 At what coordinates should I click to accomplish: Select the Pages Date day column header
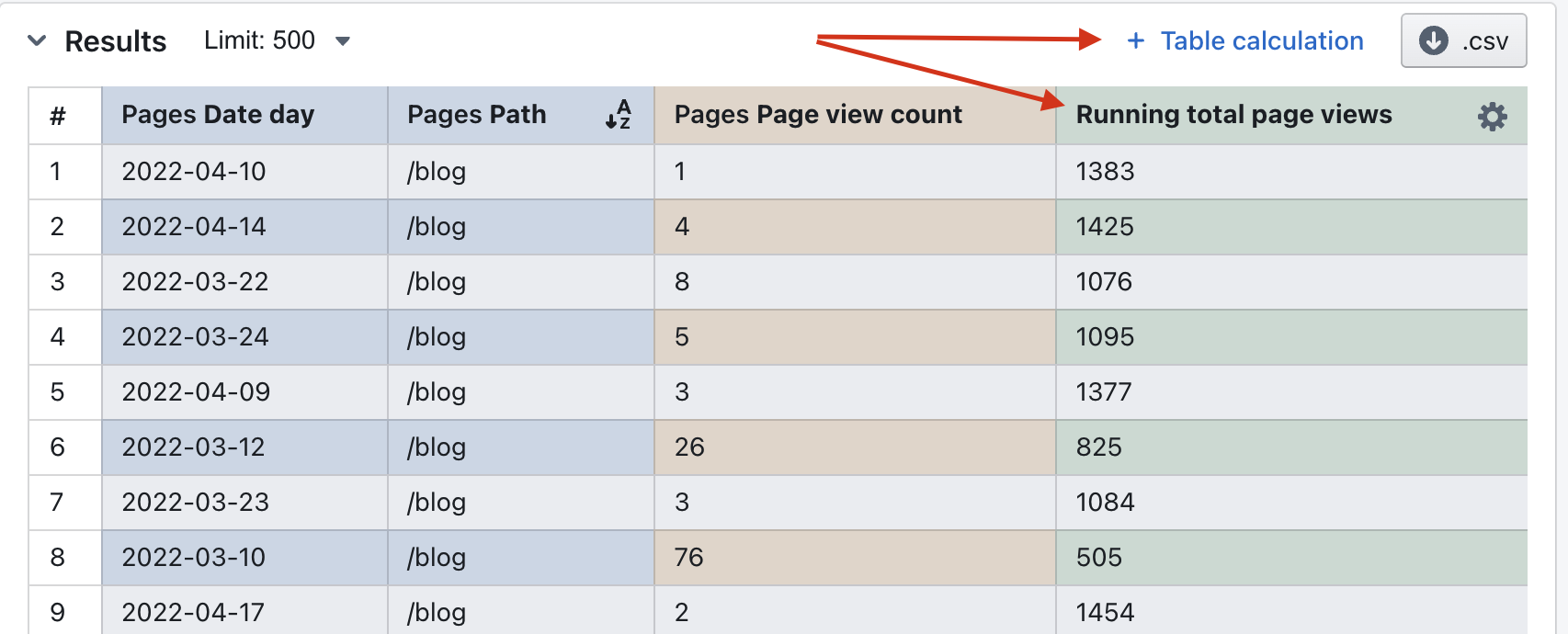coord(218,115)
